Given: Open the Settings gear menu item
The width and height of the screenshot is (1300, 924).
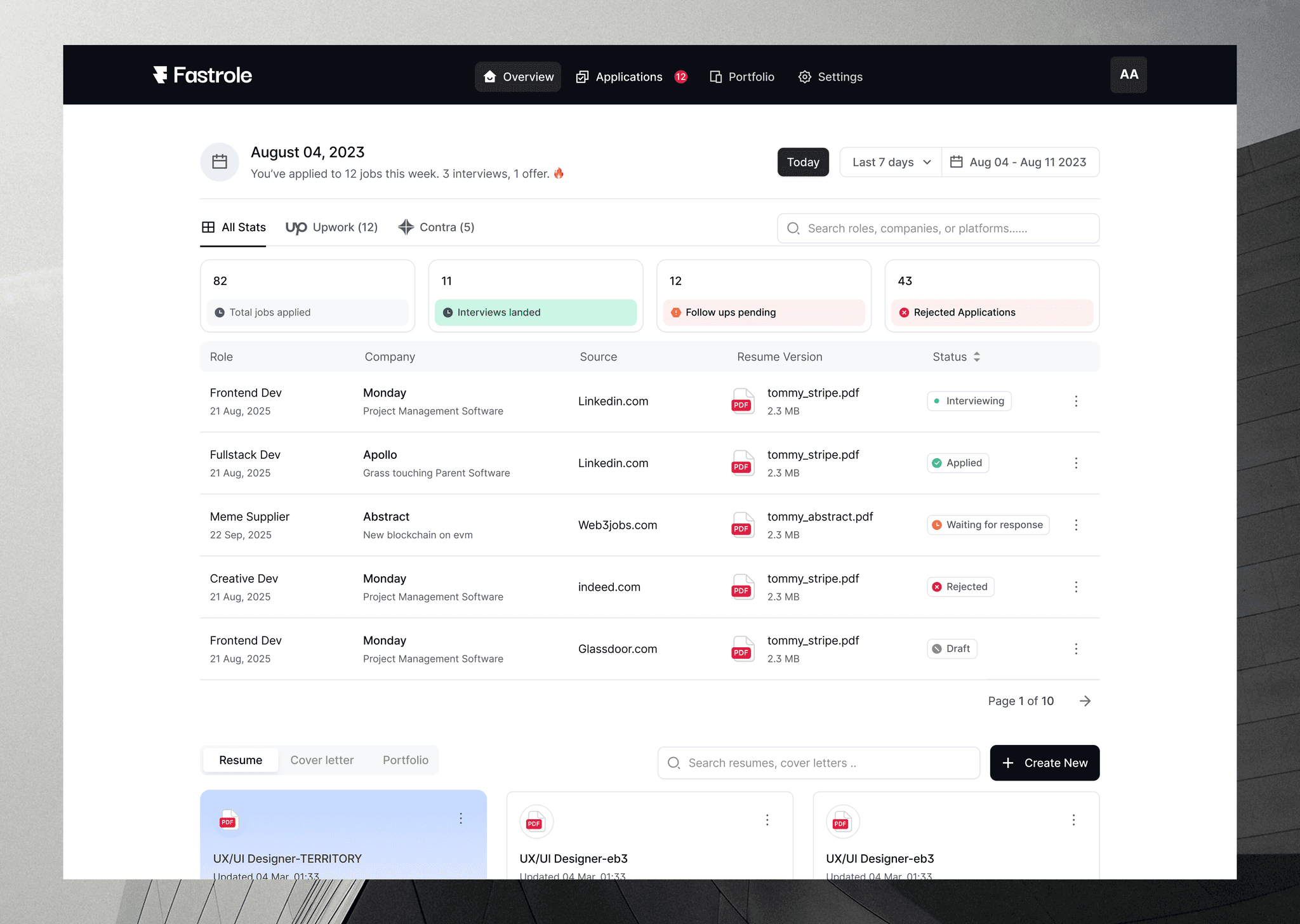Looking at the screenshot, I should [x=830, y=77].
